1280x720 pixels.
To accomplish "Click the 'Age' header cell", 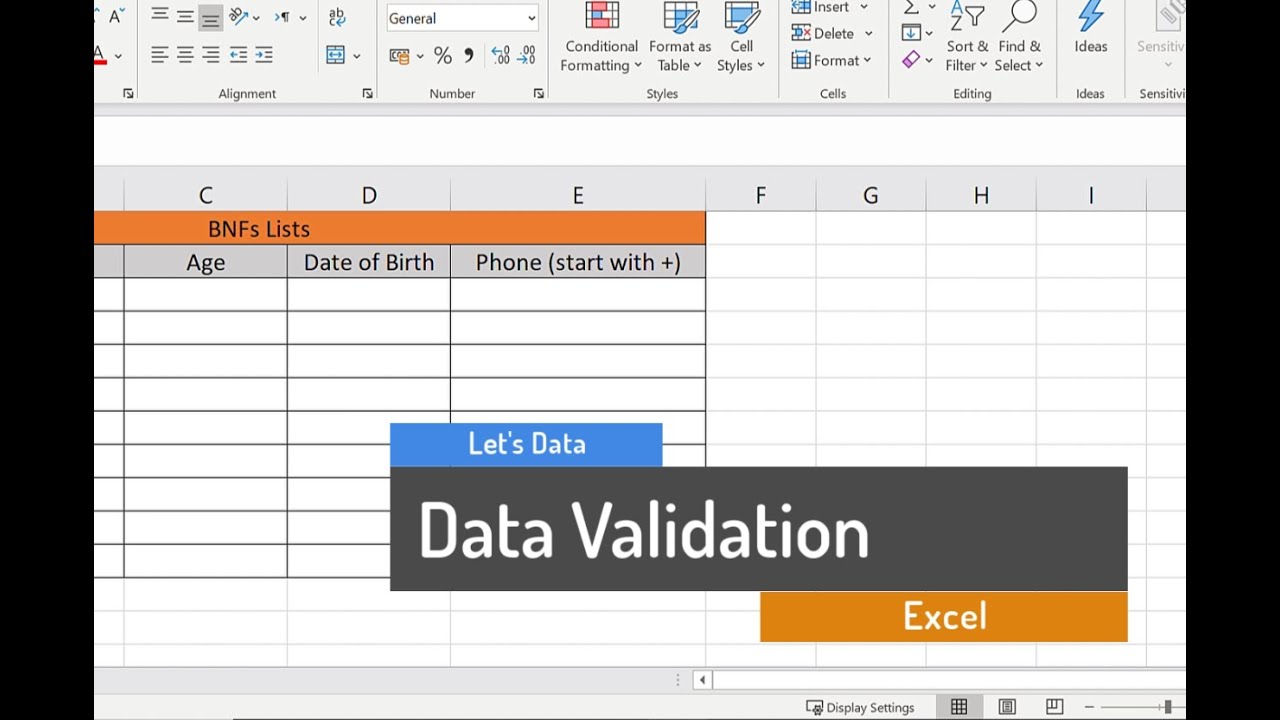I will (x=206, y=262).
